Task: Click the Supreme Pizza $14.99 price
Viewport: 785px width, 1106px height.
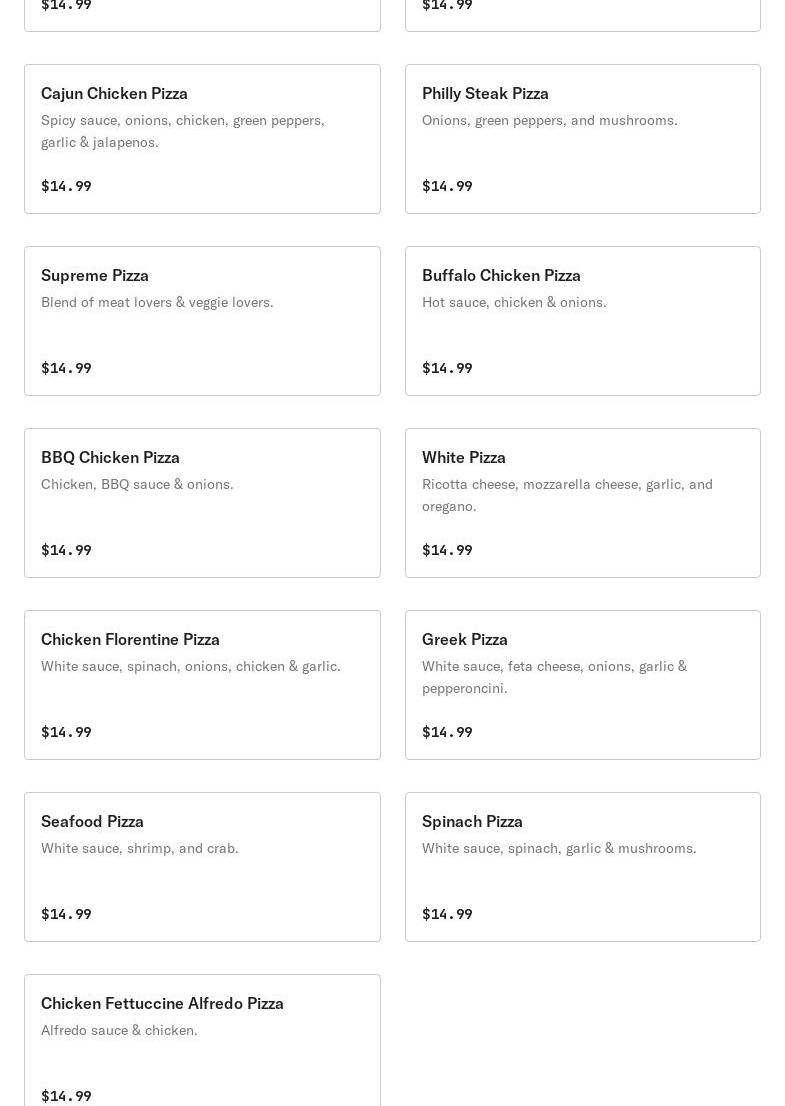Action: (x=66, y=368)
